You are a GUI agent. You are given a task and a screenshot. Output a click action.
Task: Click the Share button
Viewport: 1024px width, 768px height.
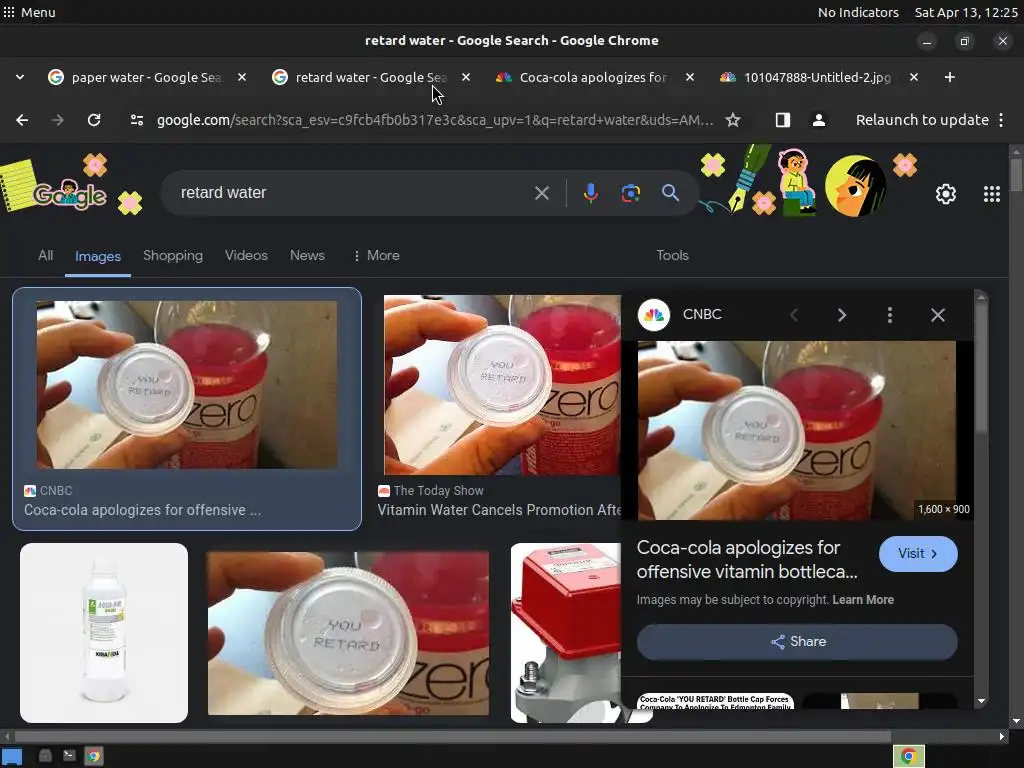point(797,641)
